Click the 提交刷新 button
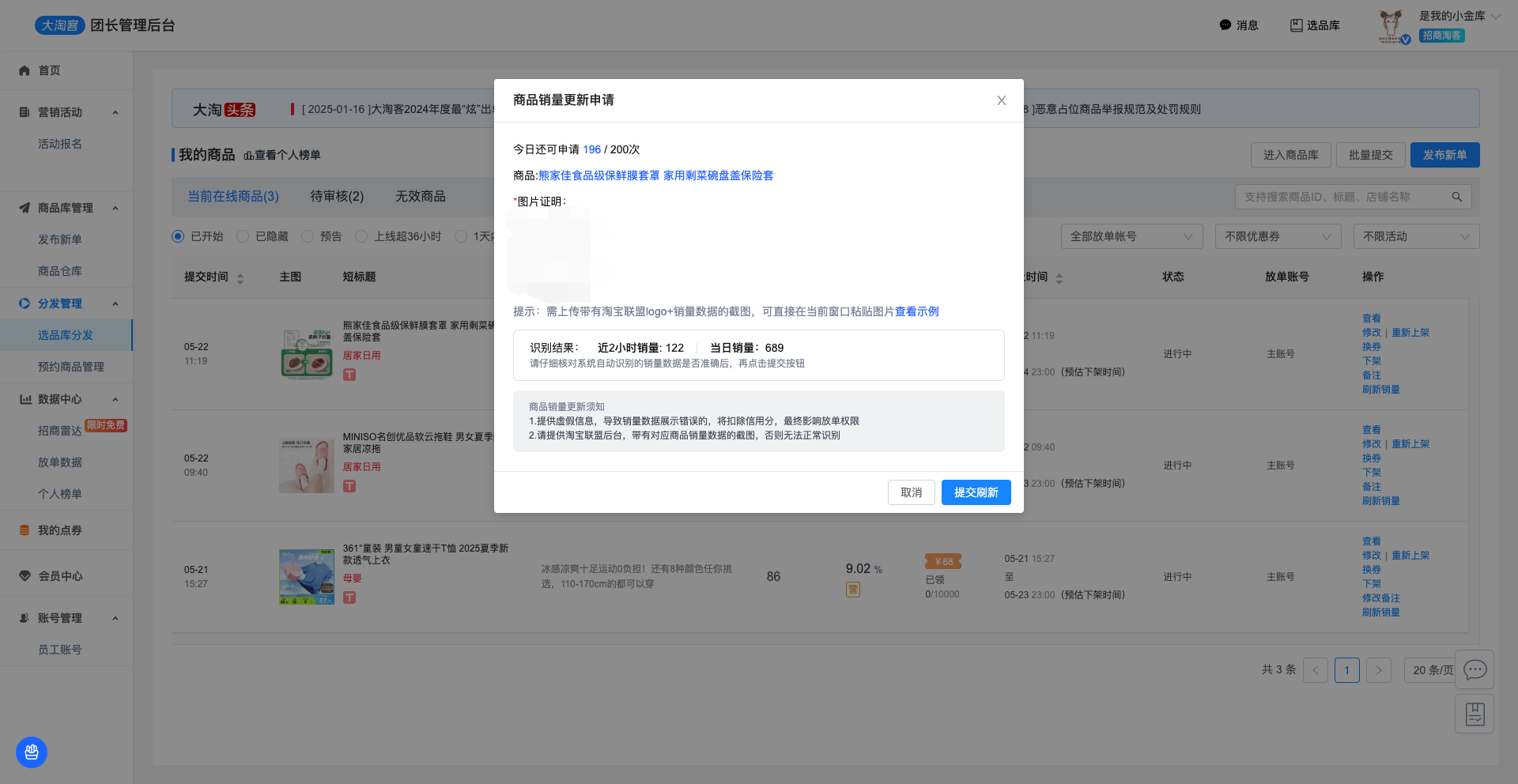 click(x=976, y=492)
